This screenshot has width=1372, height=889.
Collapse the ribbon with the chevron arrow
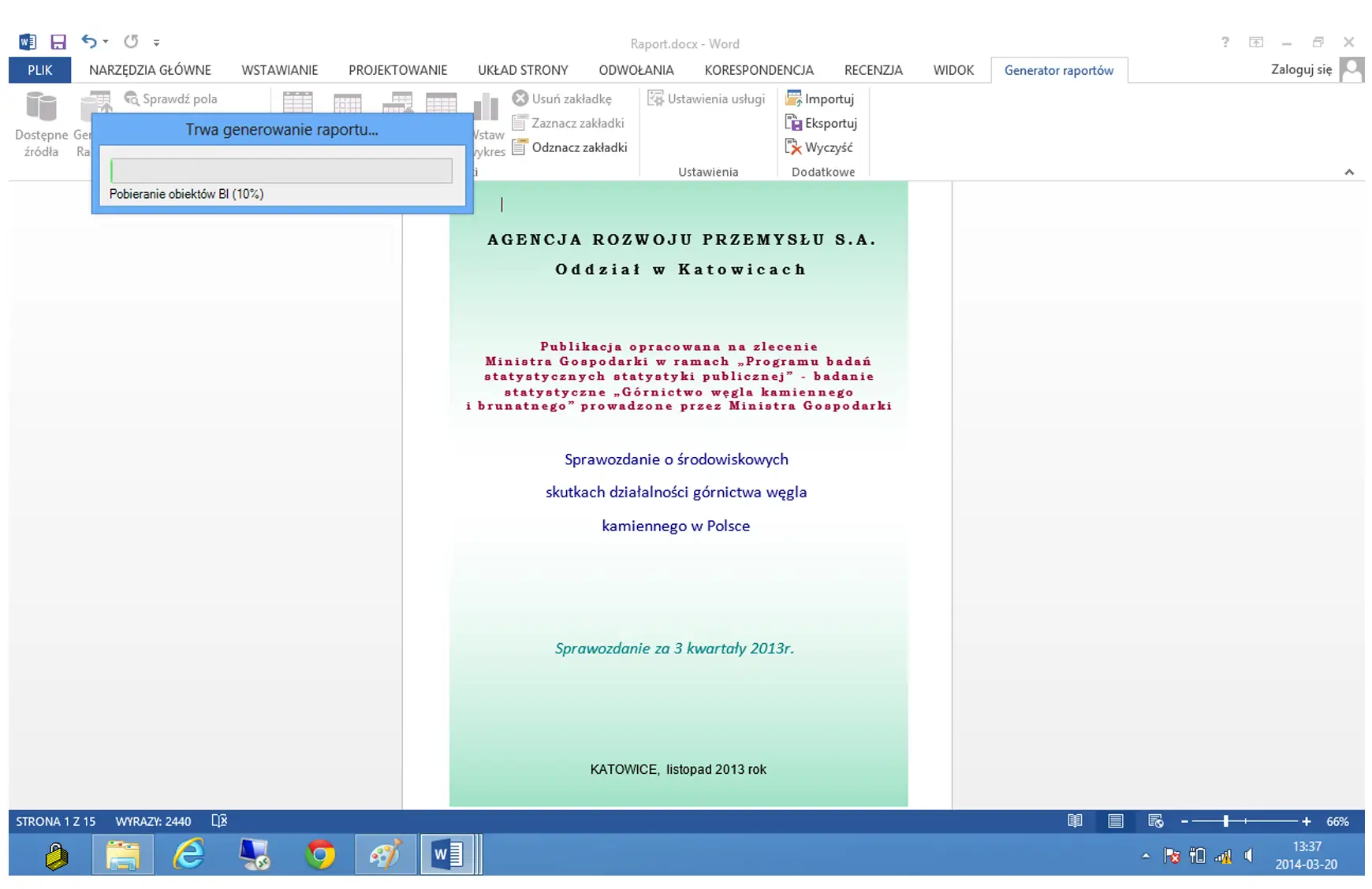(1349, 172)
